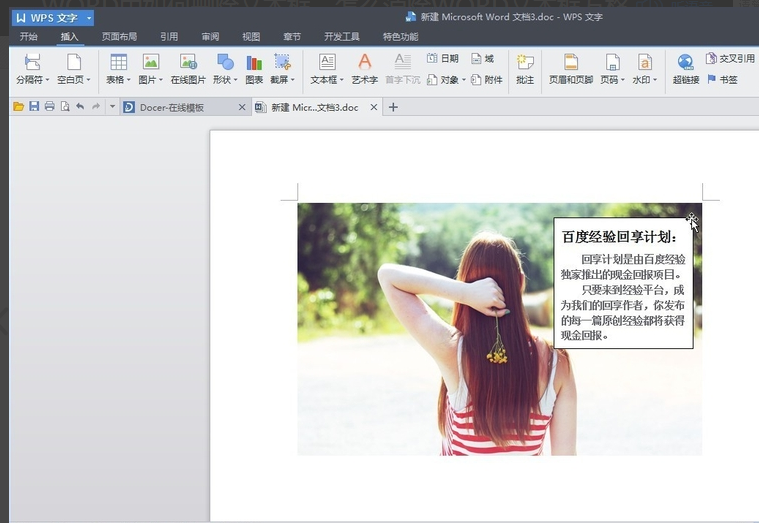Add a comment with 批注 icon
This screenshot has height=523, width=759.
point(525,63)
